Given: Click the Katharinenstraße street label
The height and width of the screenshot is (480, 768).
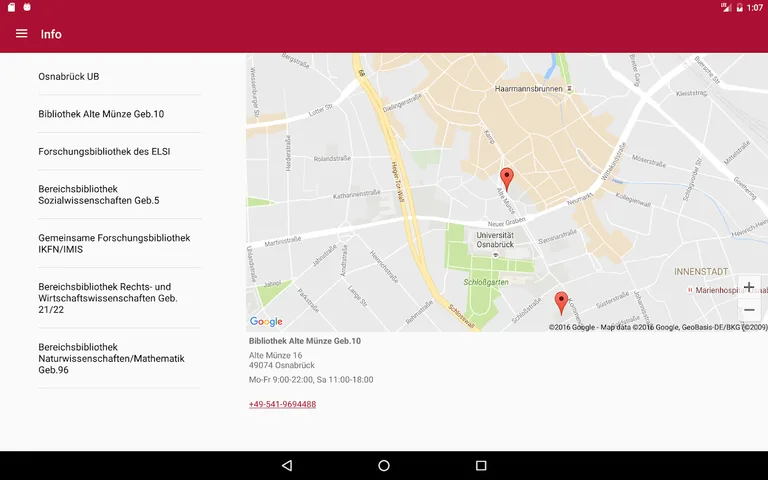Looking at the screenshot, I should tap(357, 194).
